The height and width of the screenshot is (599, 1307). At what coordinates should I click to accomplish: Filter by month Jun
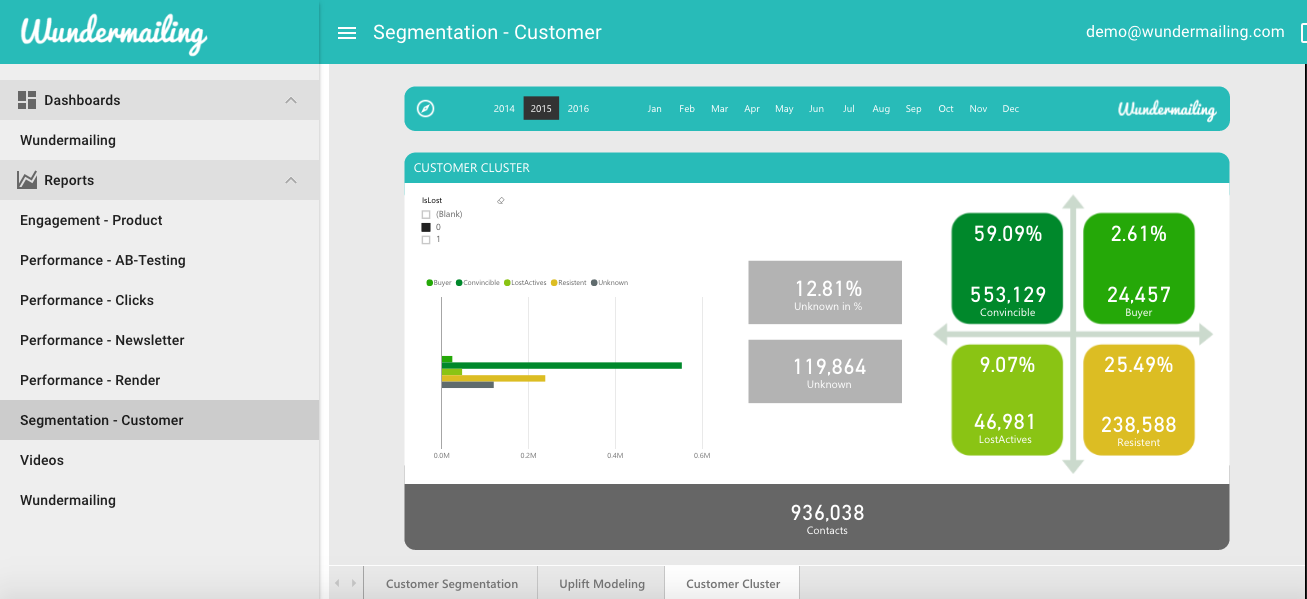coord(817,109)
